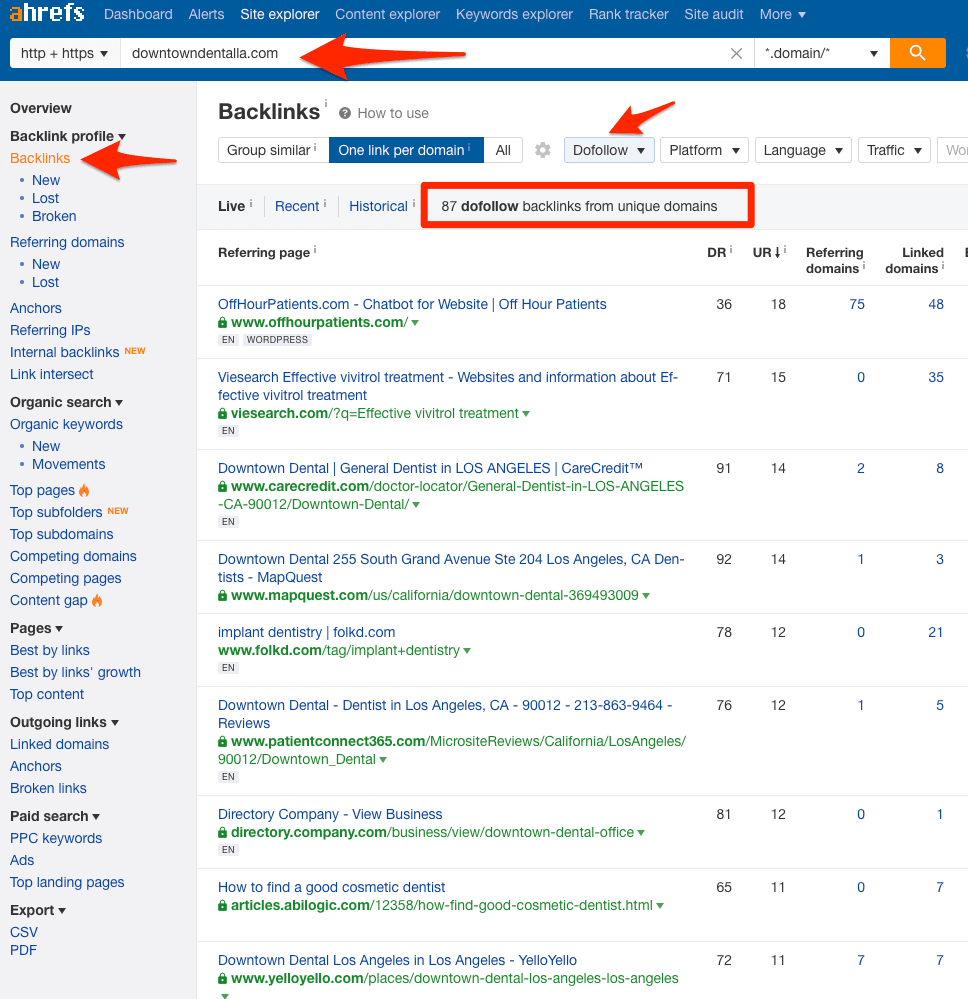Switch to the Recent backlinks tab
968x999 pixels.
click(297, 206)
